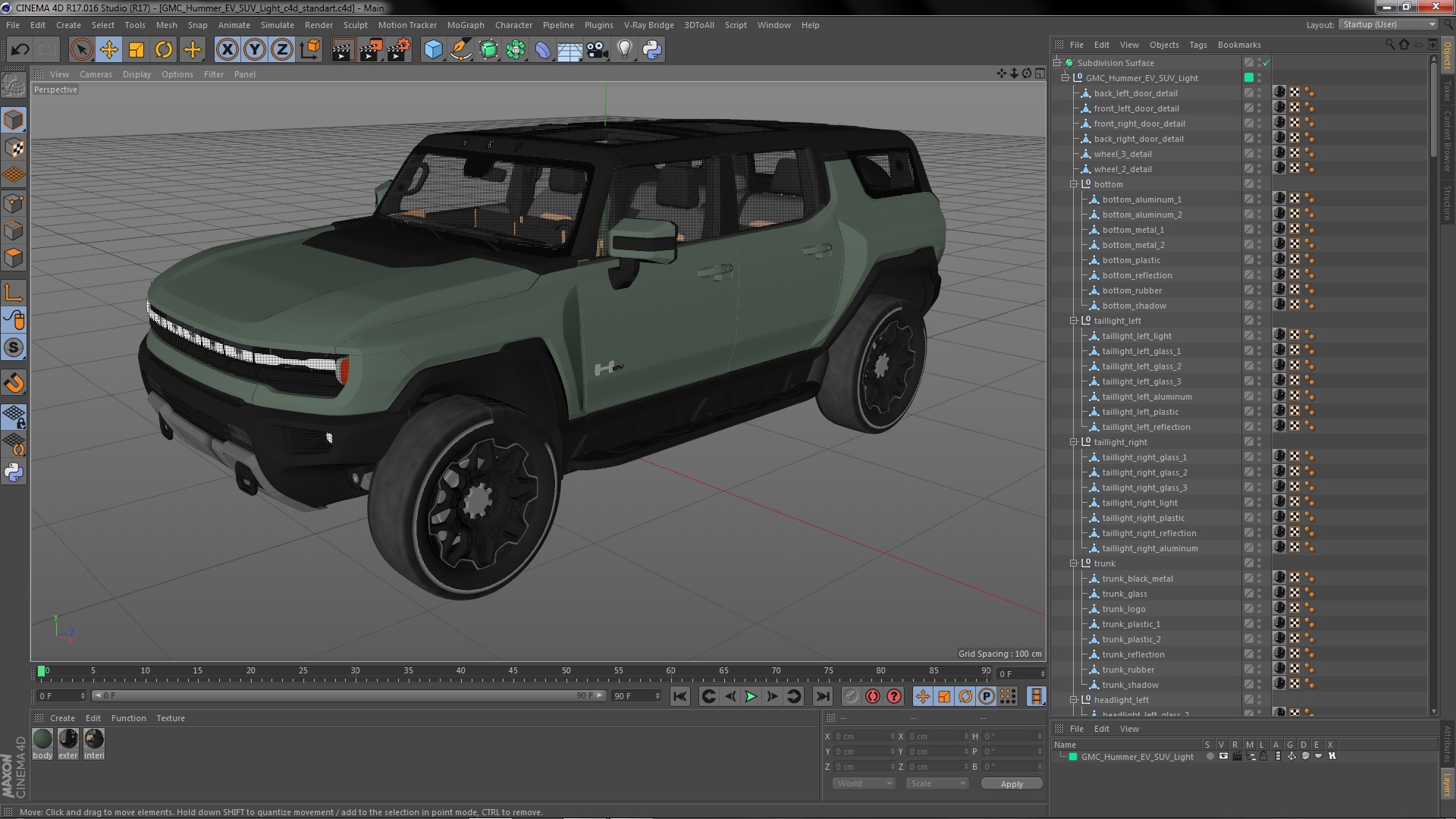Collapse Subdivision Surface object
The image size is (1456, 819).
[x=1057, y=63]
